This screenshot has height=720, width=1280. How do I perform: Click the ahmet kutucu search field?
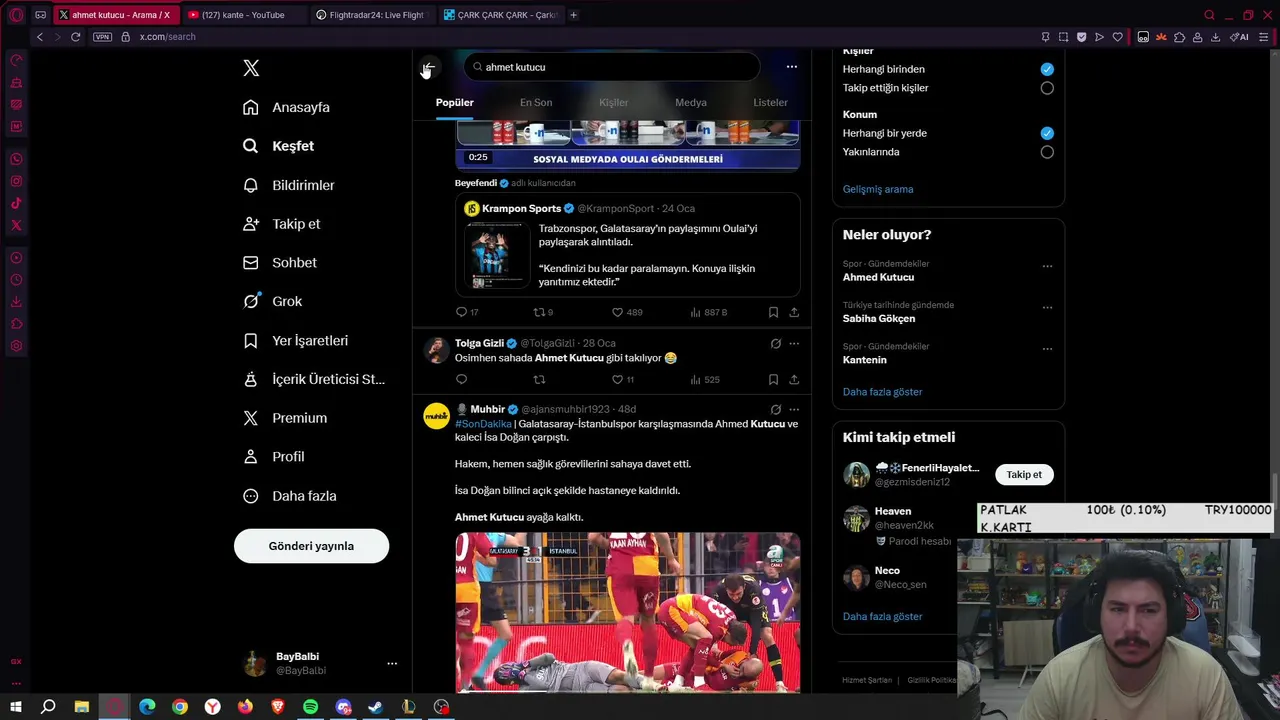click(x=611, y=67)
